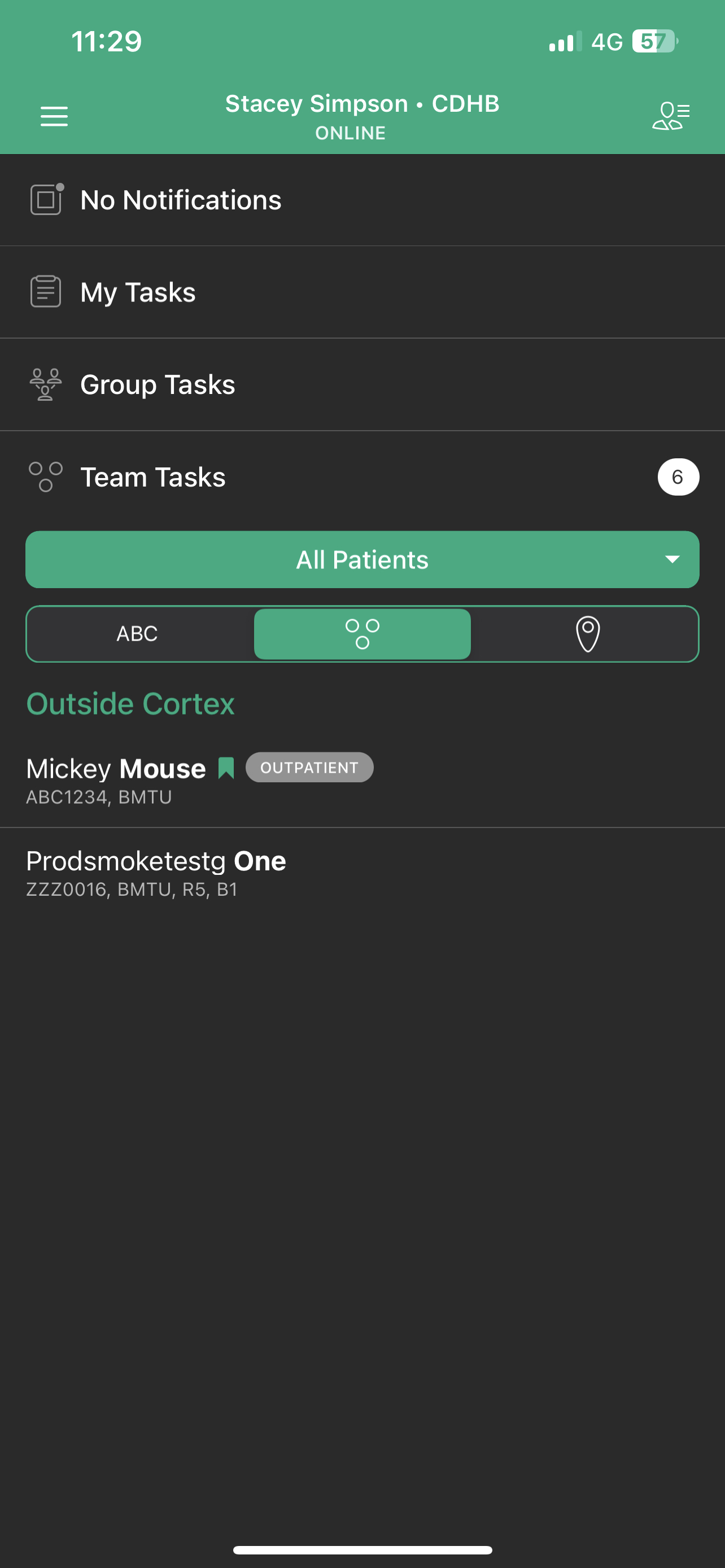
Task: Tap the notifications icon
Action: [46, 199]
